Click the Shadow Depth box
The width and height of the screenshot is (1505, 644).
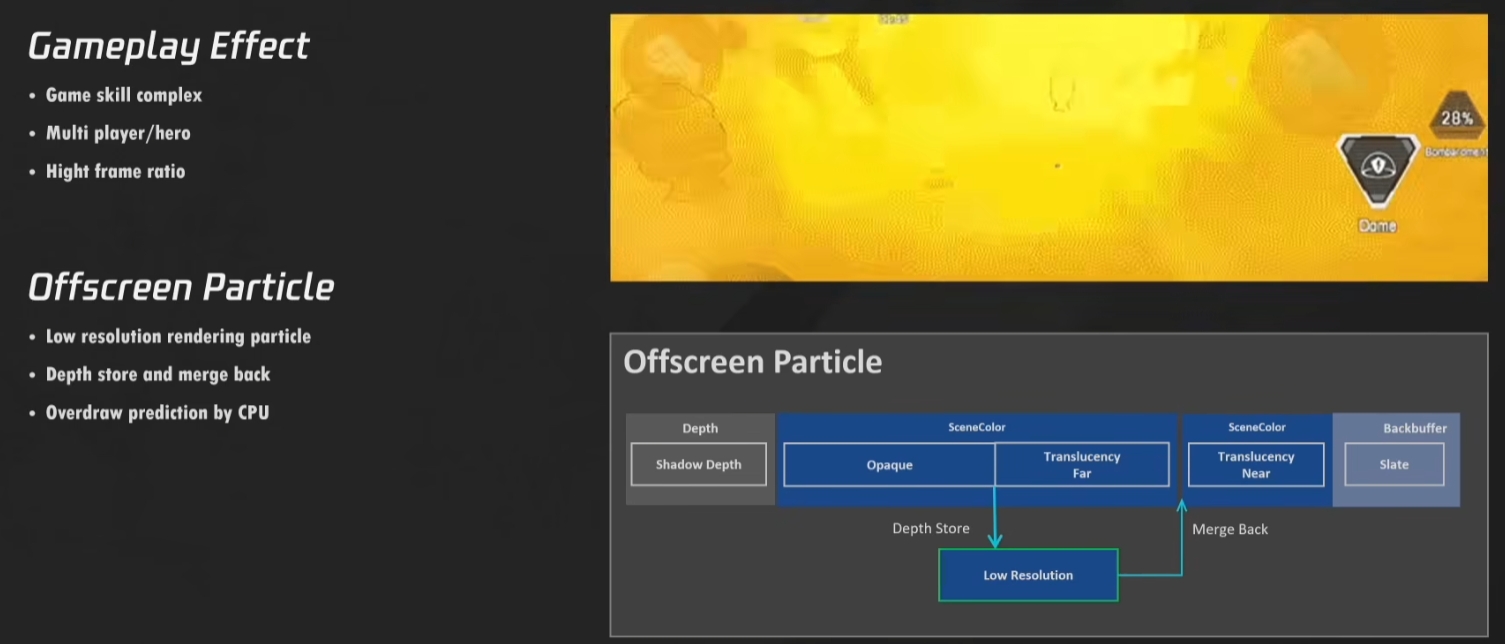point(699,464)
